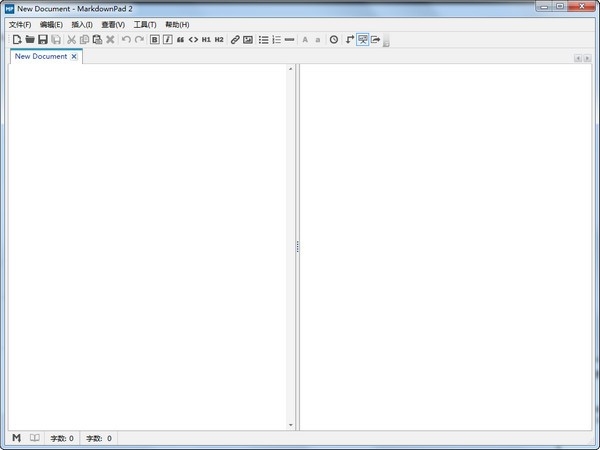
Task: Open the toolbar overflow options arrow
Action: tap(386, 41)
